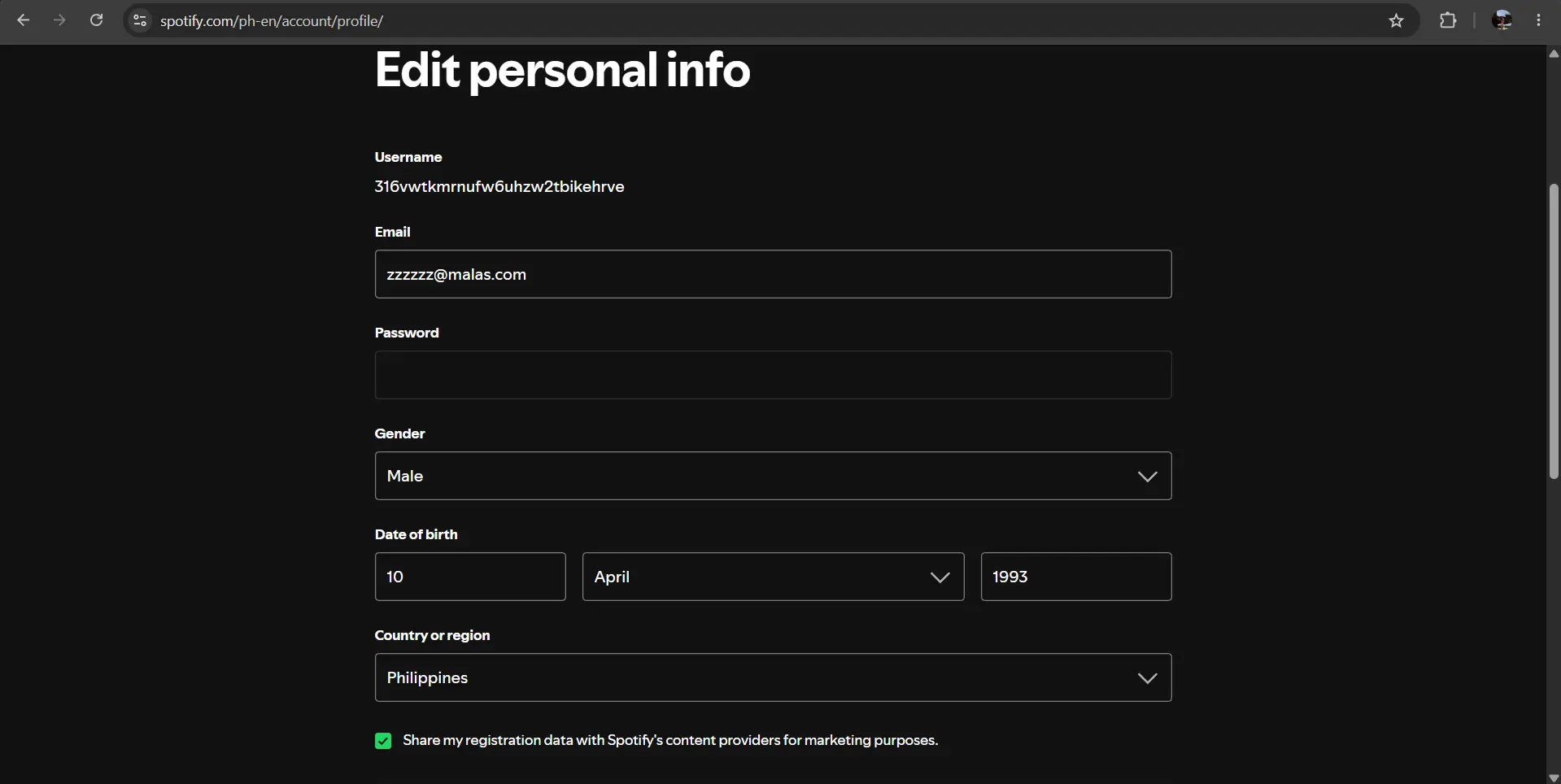
Task: Click the Edit personal info heading
Action: pos(562,70)
